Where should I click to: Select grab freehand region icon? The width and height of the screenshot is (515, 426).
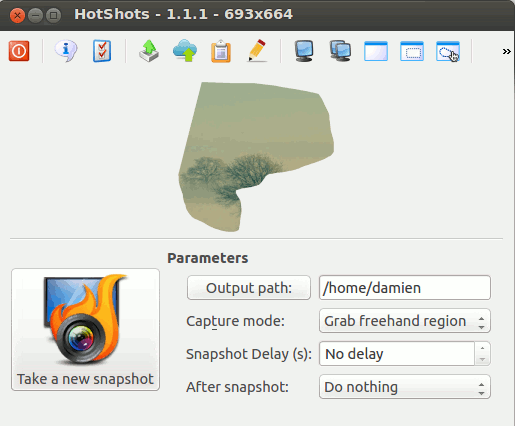[x=448, y=51]
